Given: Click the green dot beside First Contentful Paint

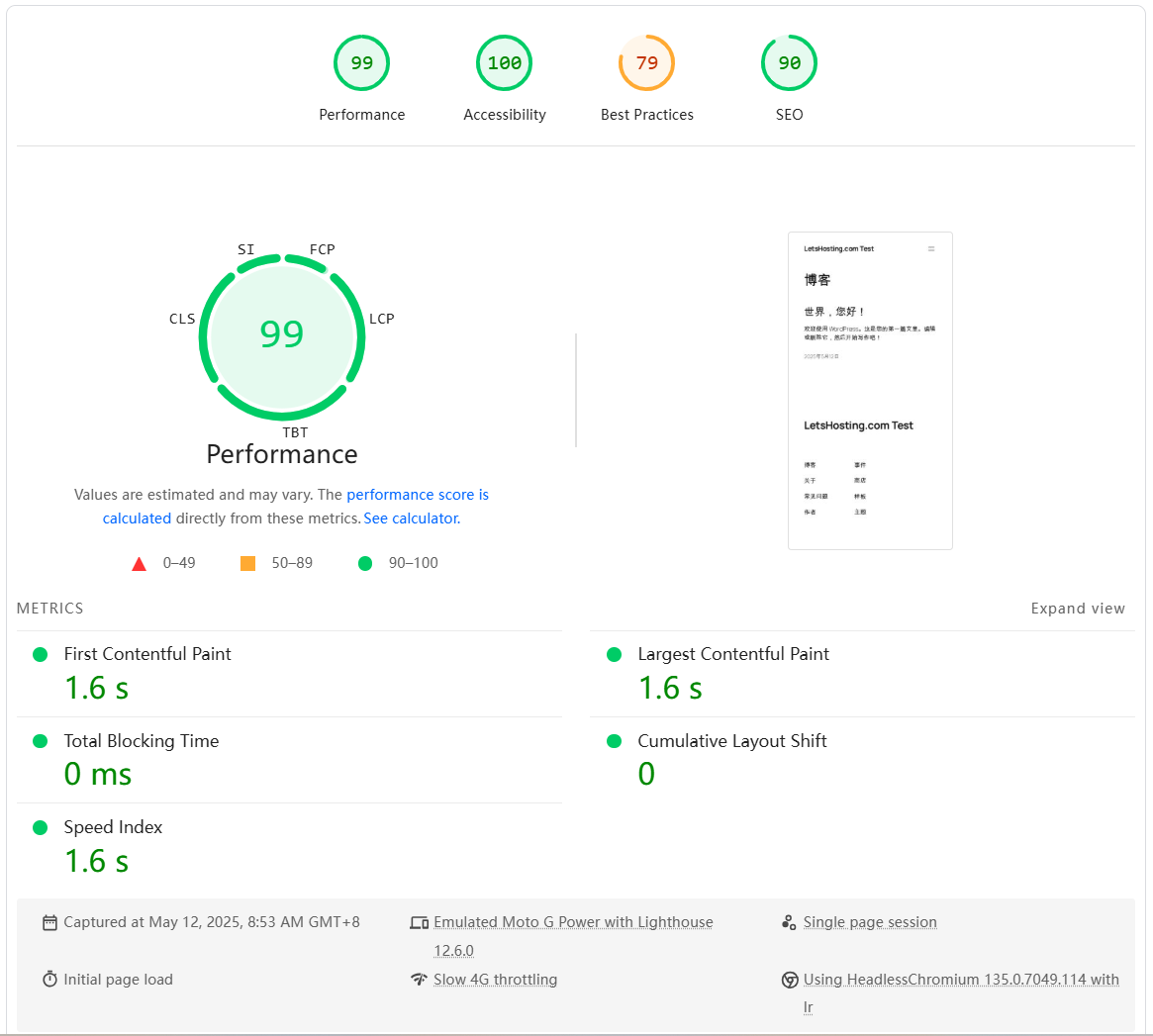Looking at the screenshot, I should pyautogui.click(x=41, y=654).
